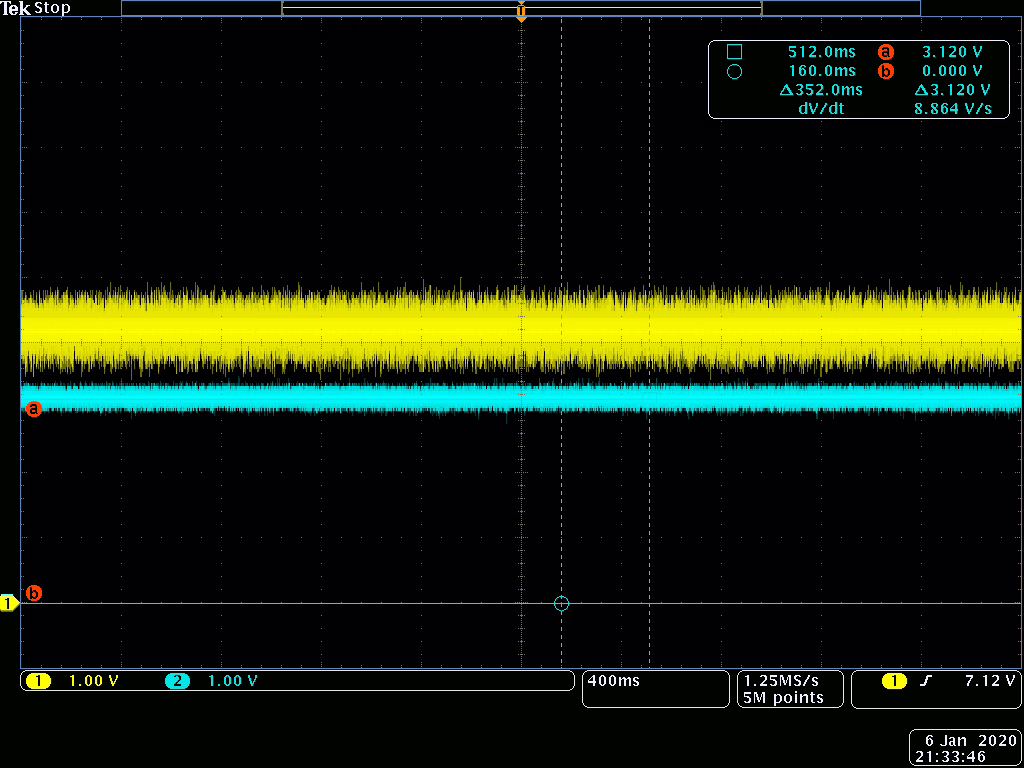
Task: Select cursor "b" marker near bottom-left of the graticule
Action: [33, 593]
